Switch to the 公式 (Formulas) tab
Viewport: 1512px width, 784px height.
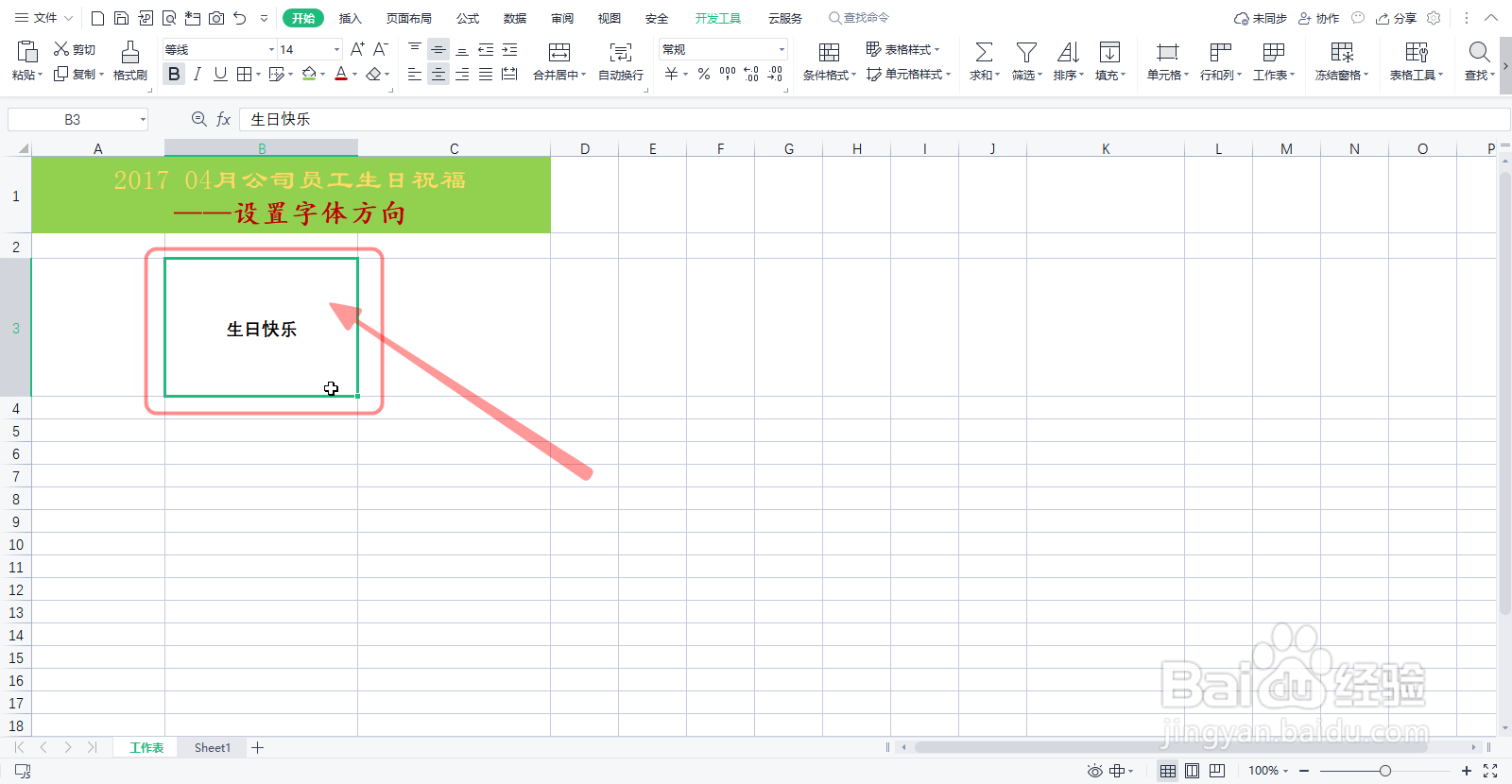coord(468,18)
